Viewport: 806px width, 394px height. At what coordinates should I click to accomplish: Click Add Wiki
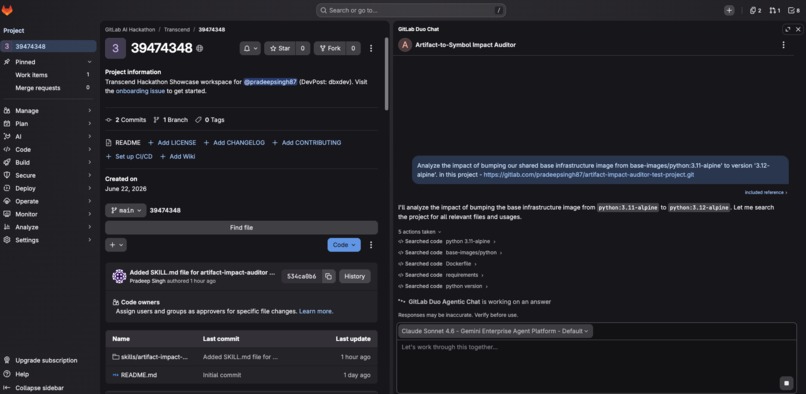pyautogui.click(x=178, y=156)
